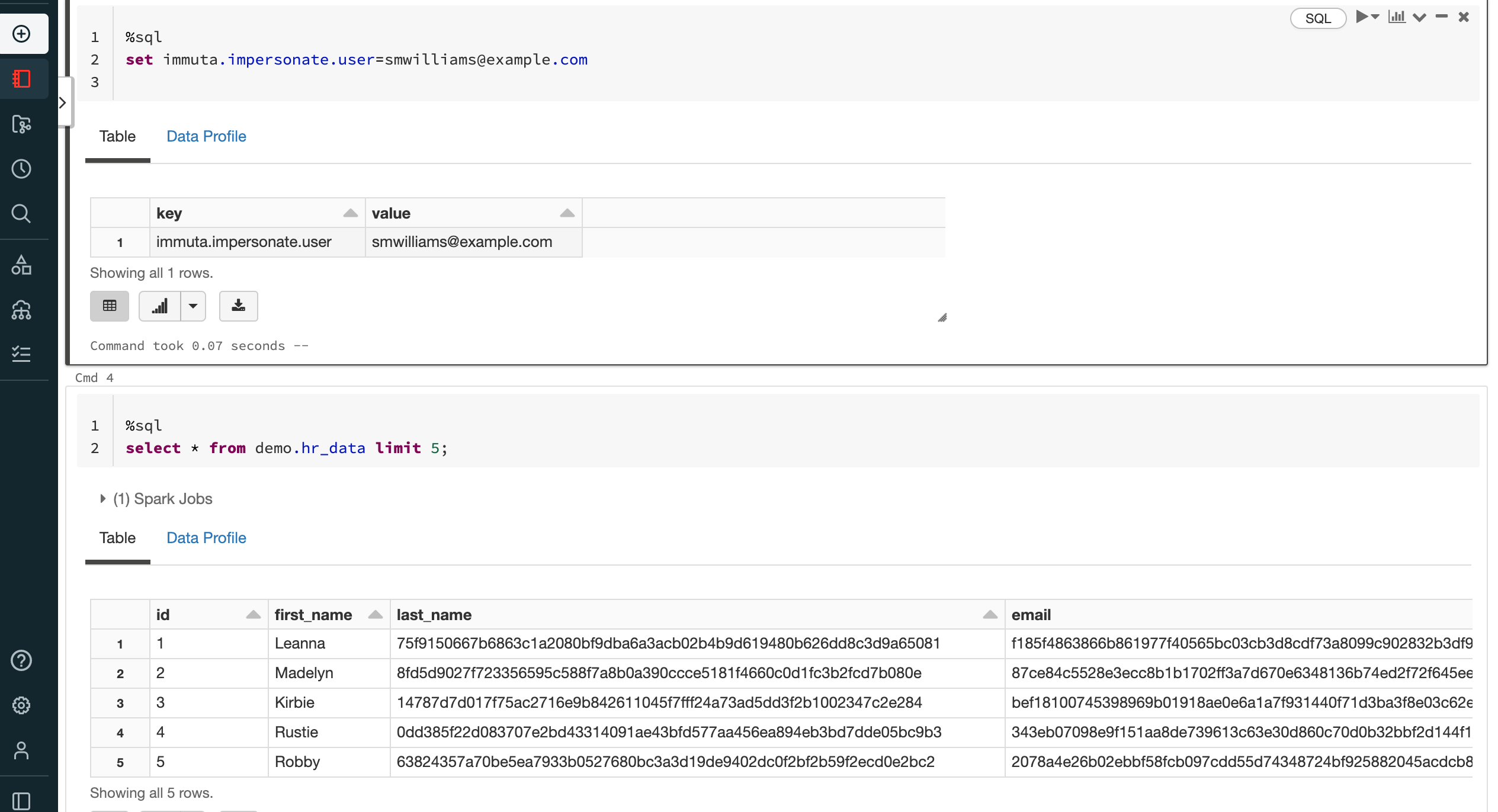Image resolution: width=1498 pixels, height=812 pixels.
Task: Open the Search magnifier icon in sidebar
Action: click(x=22, y=213)
